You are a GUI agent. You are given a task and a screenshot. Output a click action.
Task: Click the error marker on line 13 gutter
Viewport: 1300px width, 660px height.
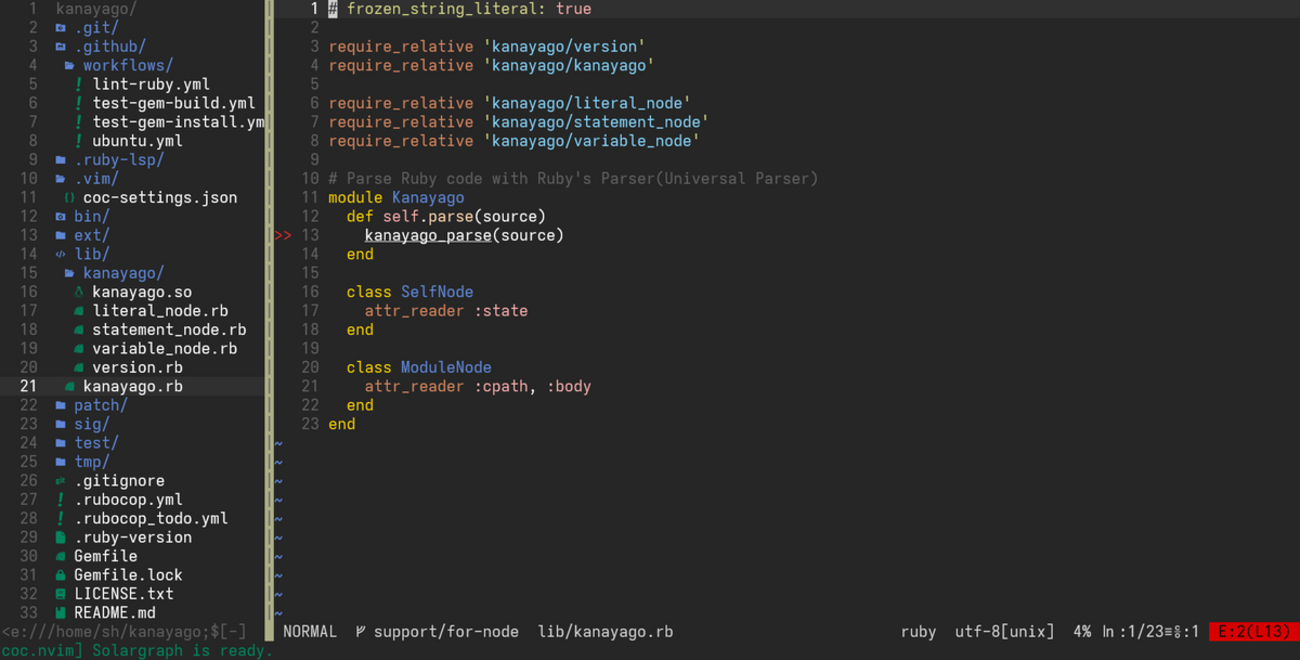coord(282,236)
